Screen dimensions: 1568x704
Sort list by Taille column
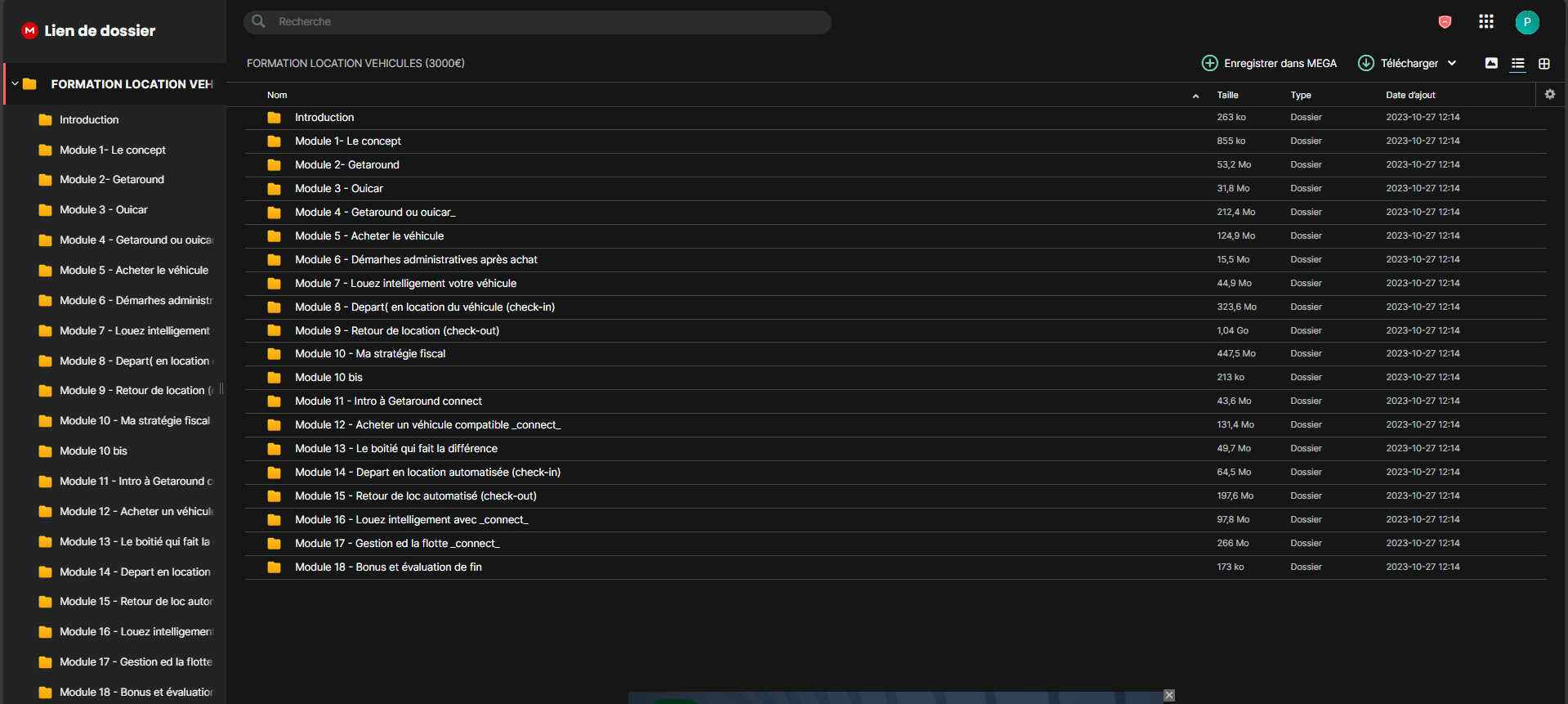[x=1227, y=95]
